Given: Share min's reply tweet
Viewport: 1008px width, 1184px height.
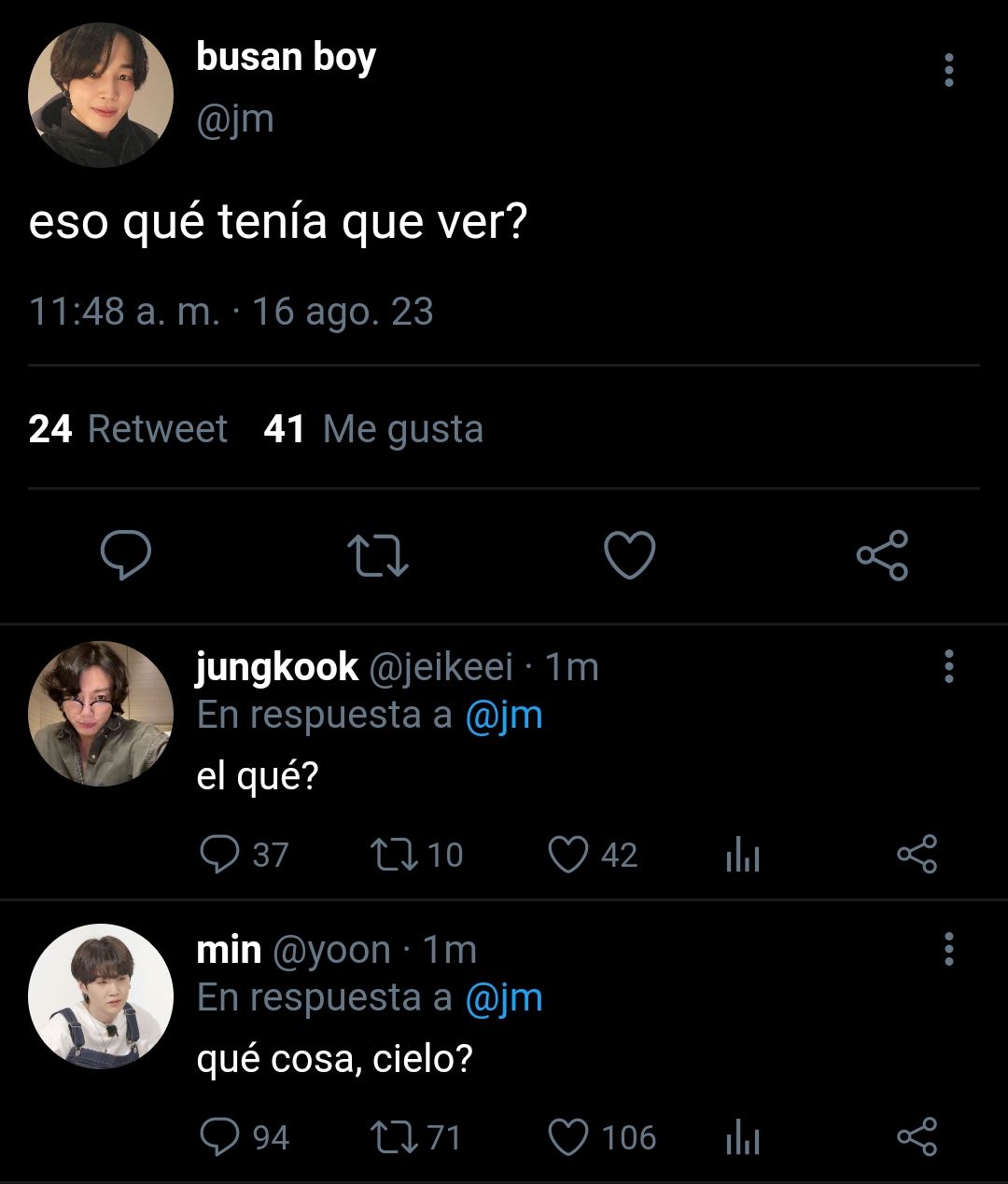Looking at the screenshot, I should [x=917, y=1137].
